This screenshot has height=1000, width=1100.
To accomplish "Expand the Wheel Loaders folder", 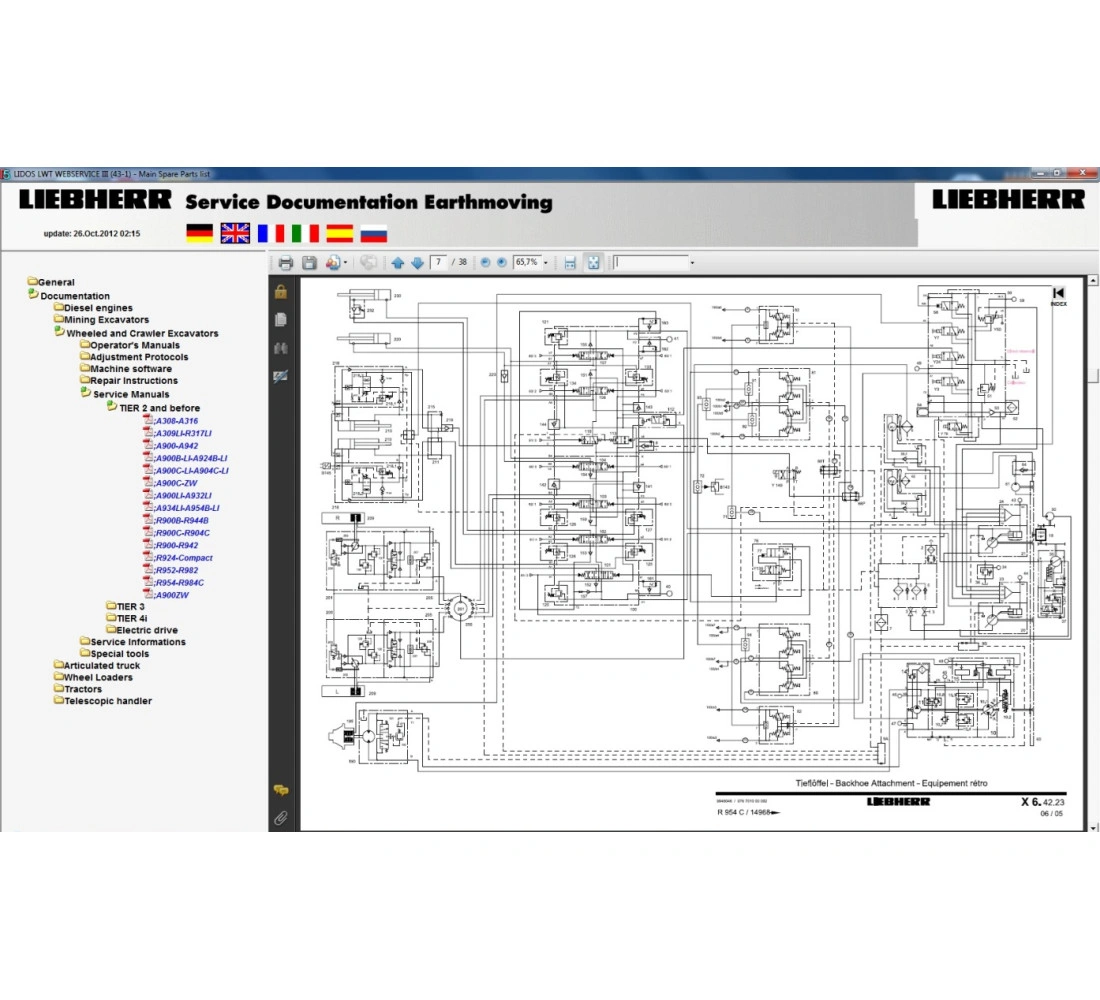I will [x=93, y=677].
